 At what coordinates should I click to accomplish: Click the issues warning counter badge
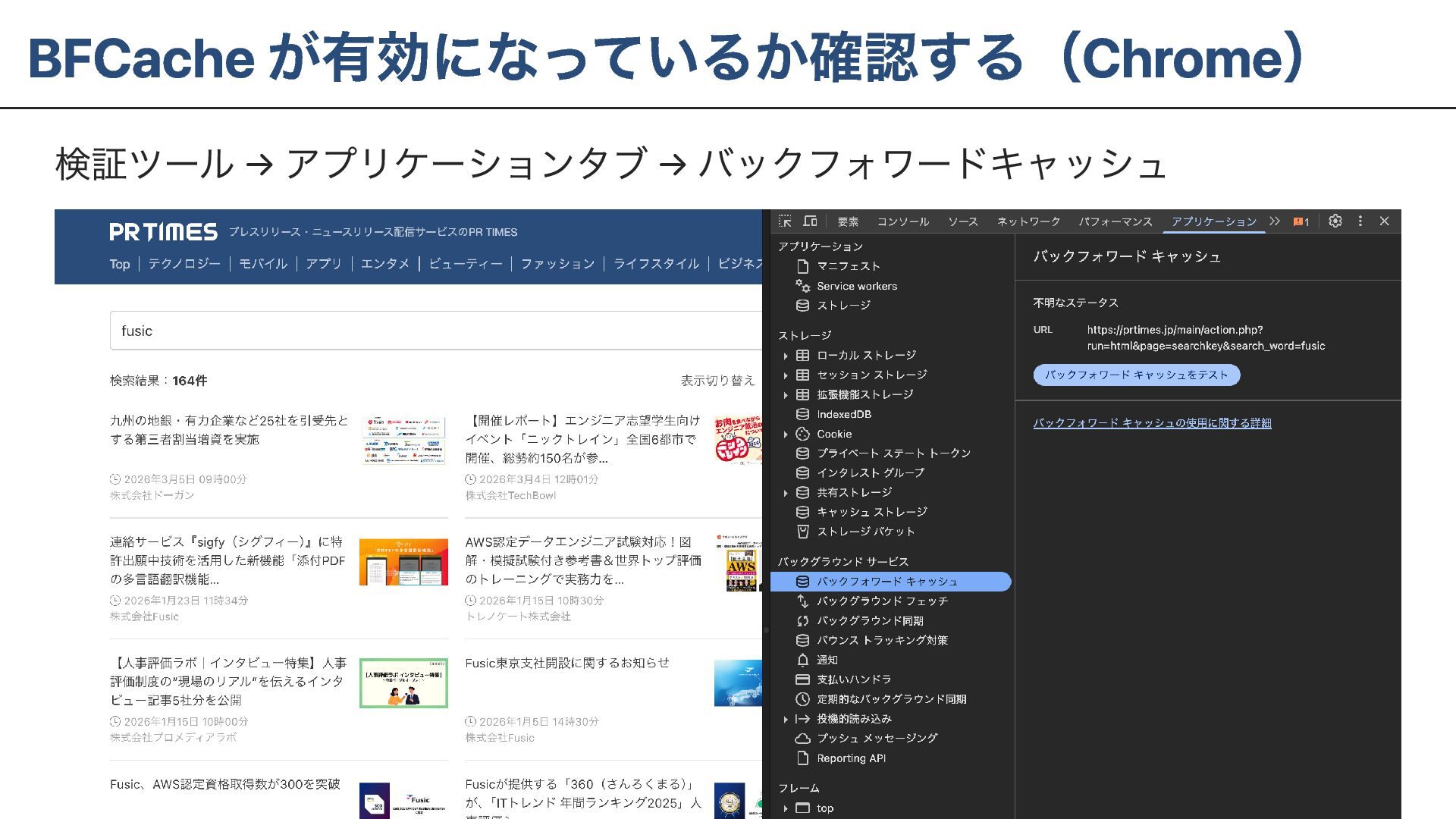coord(1301,221)
